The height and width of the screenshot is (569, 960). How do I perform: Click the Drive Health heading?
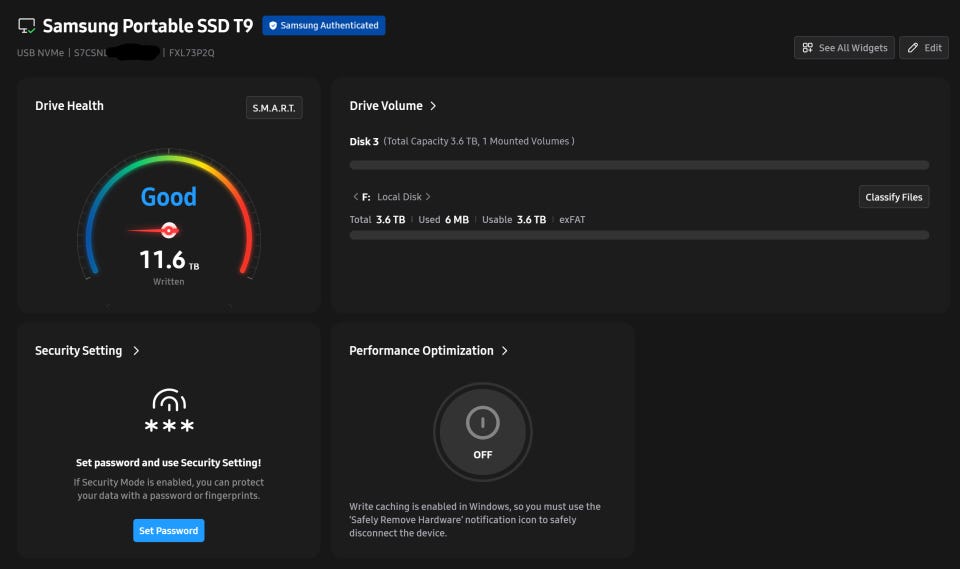click(x=69, y=106)
